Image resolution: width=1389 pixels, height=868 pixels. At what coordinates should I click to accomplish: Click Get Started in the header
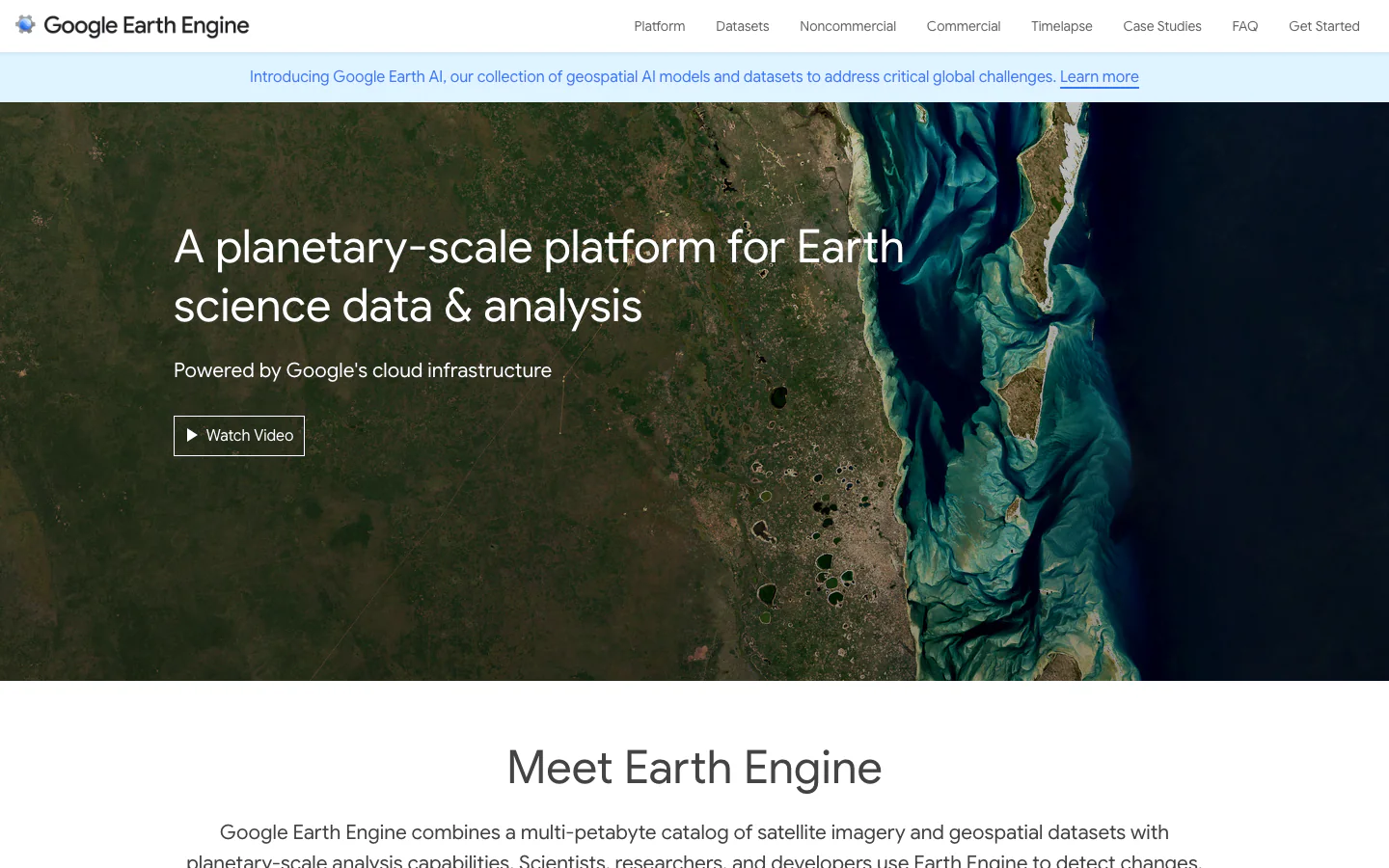pyautogui.click(x=1324, y=26)
